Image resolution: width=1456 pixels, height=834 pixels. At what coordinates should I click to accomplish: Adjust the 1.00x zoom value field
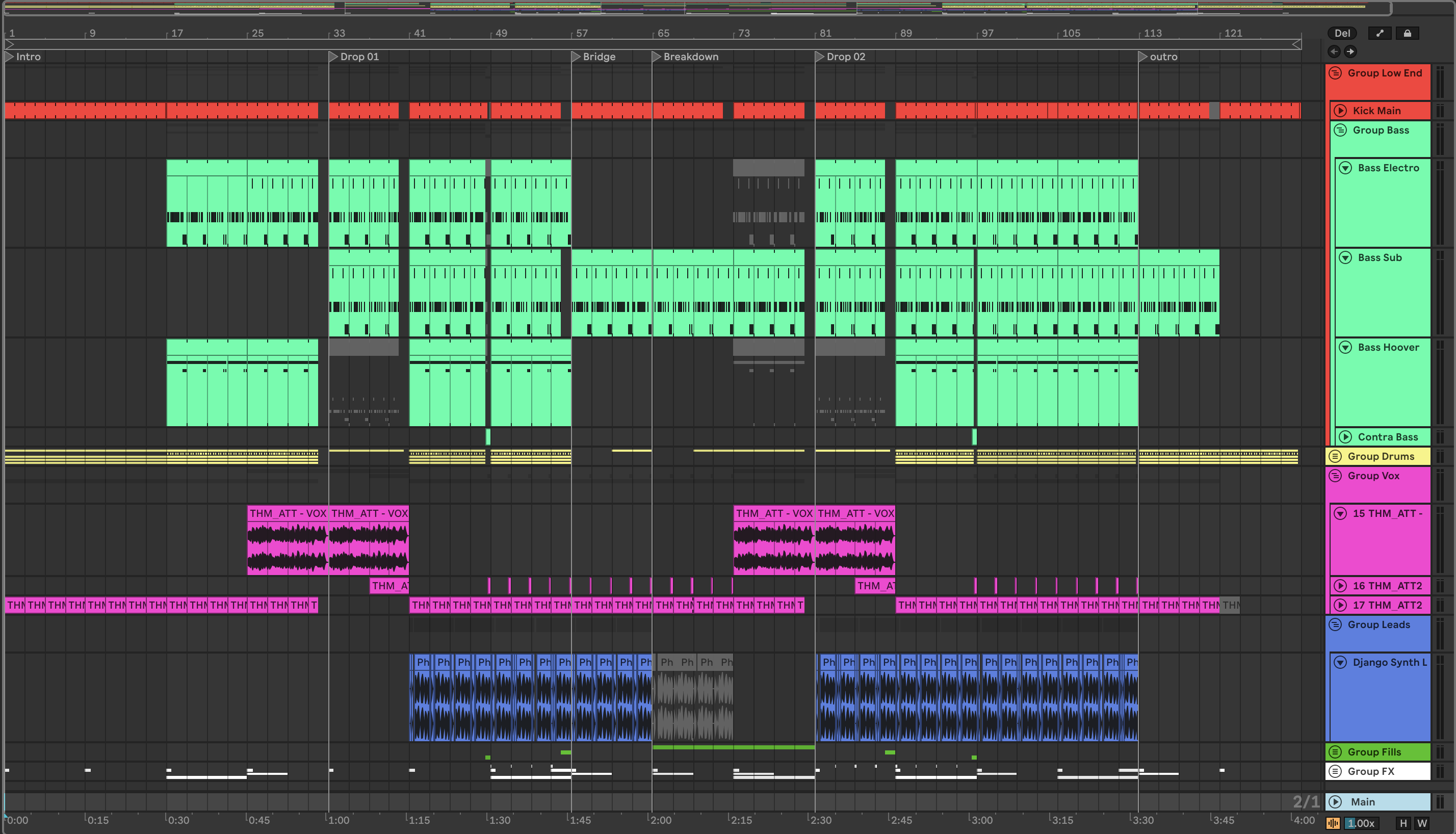coord(1361,823)
